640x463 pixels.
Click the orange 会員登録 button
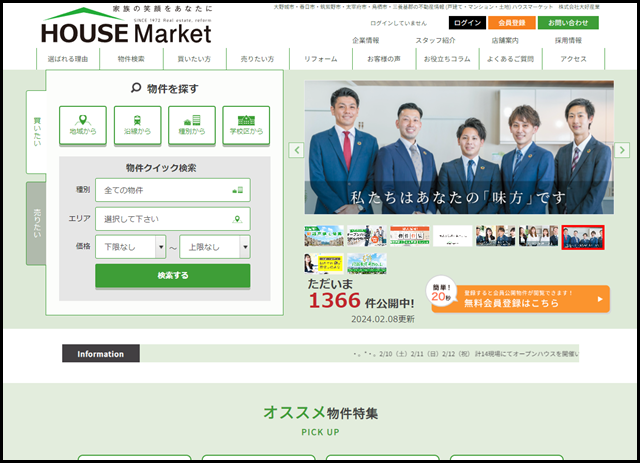512,23
